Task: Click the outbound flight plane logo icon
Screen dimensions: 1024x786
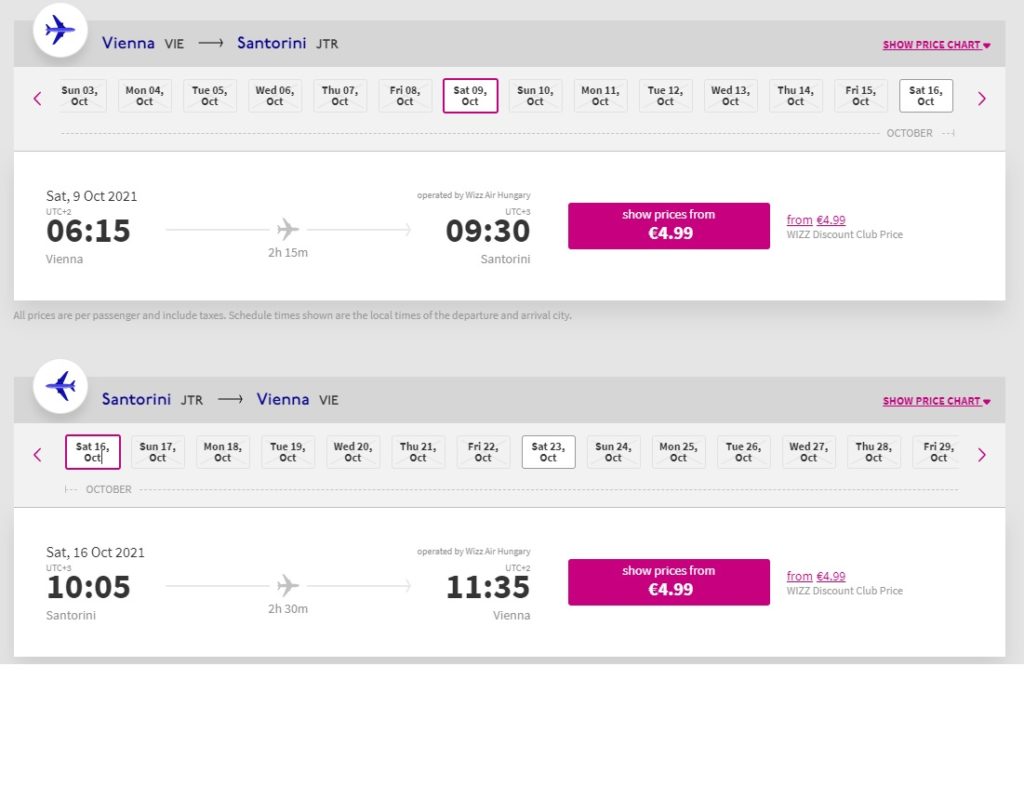Action: coord(60,30)
